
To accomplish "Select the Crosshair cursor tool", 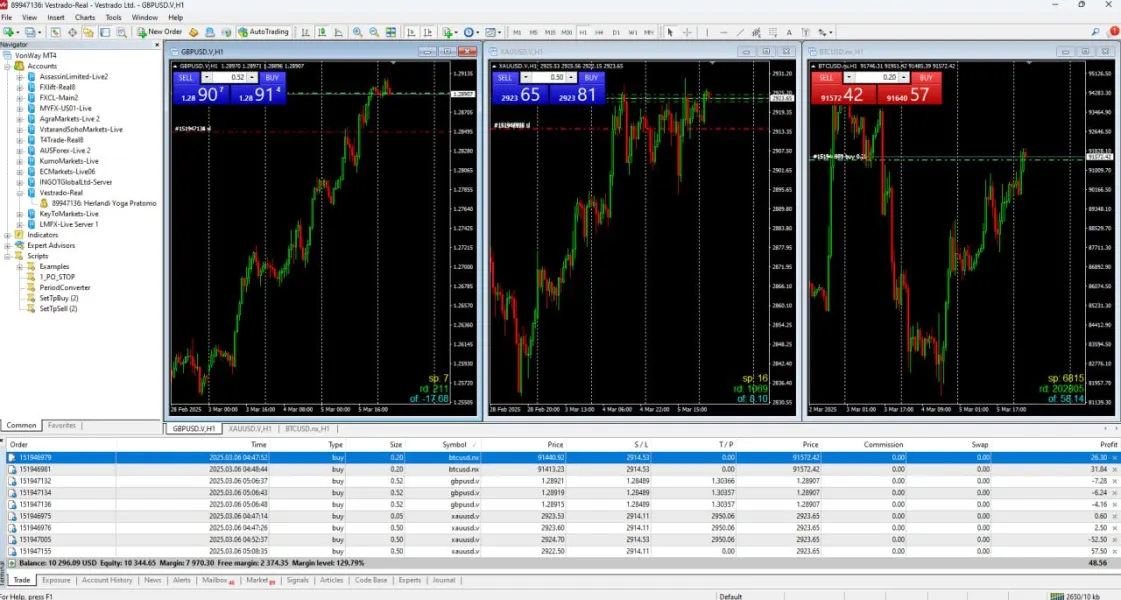I will [685, 32].
